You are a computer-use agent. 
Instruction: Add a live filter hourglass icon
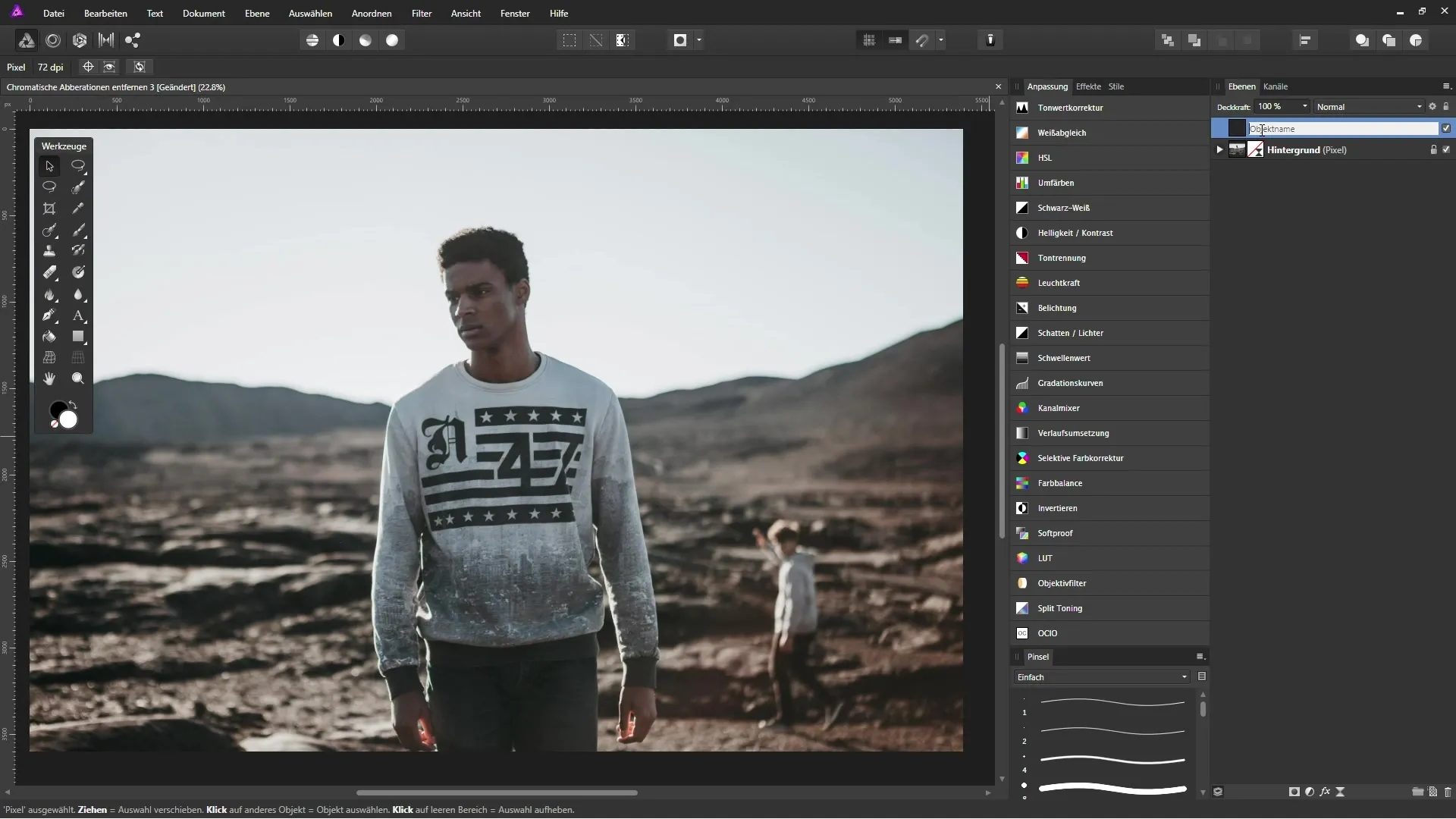tap(1340, 792)
